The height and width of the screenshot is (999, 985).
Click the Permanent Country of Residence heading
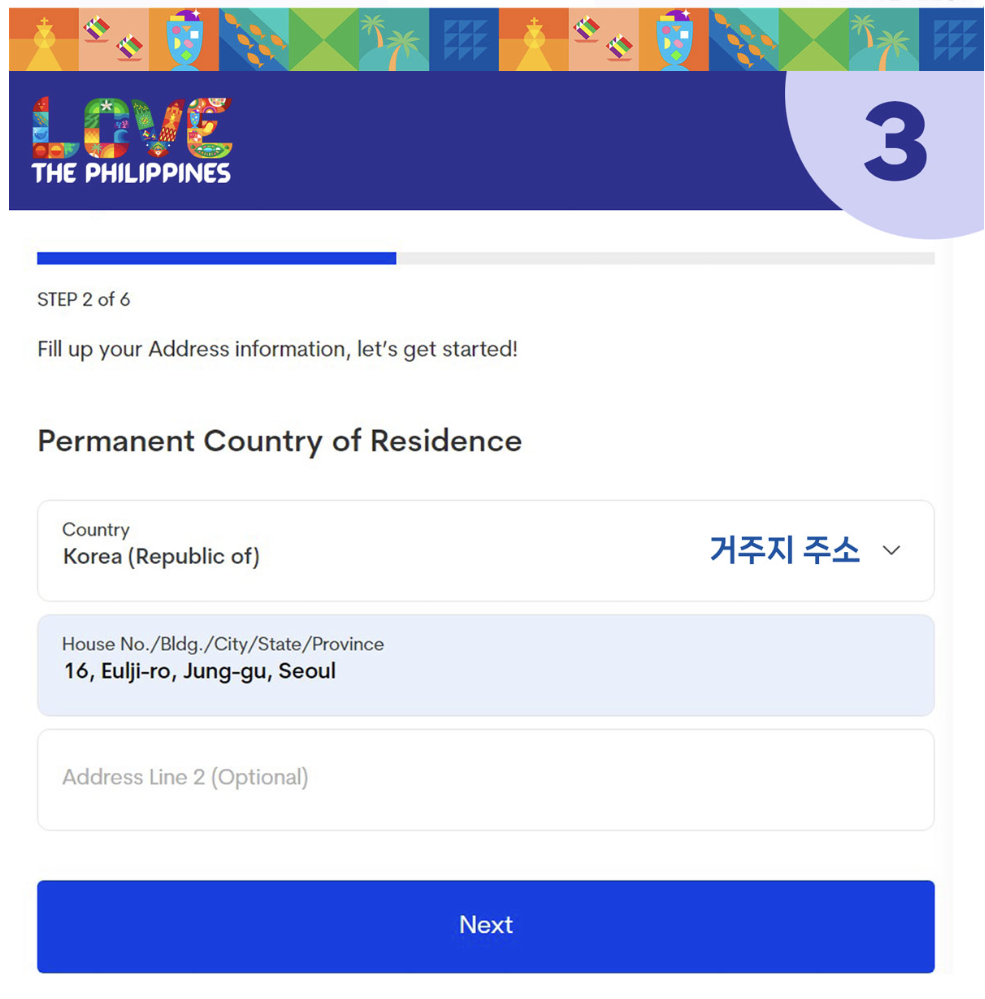(280, 442)
